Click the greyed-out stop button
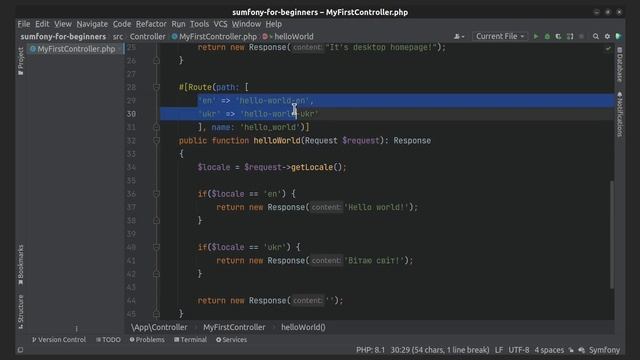The width and height of the screenshot is (640, 360). 582,36
